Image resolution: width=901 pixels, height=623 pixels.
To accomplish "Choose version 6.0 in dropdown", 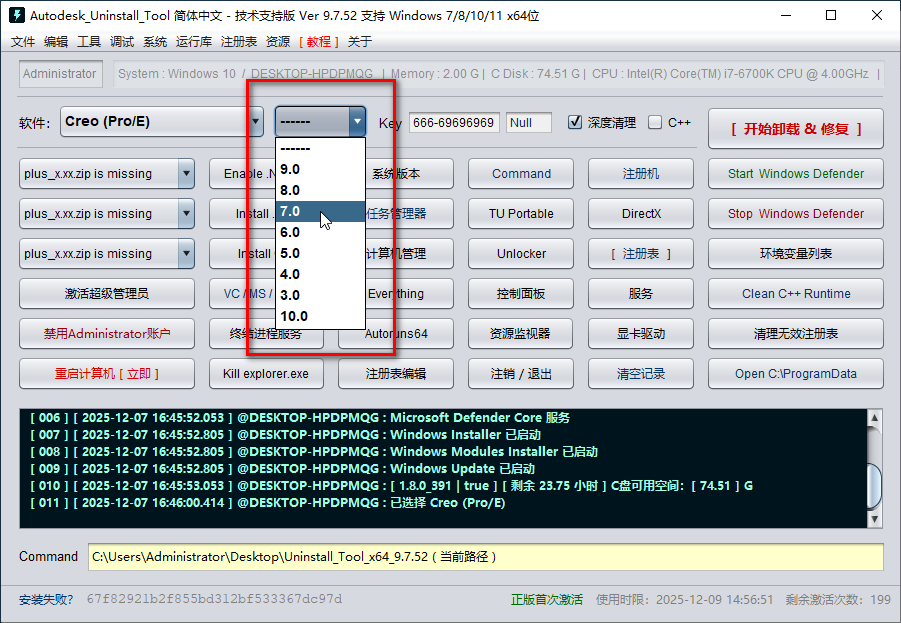I will 320,232.
